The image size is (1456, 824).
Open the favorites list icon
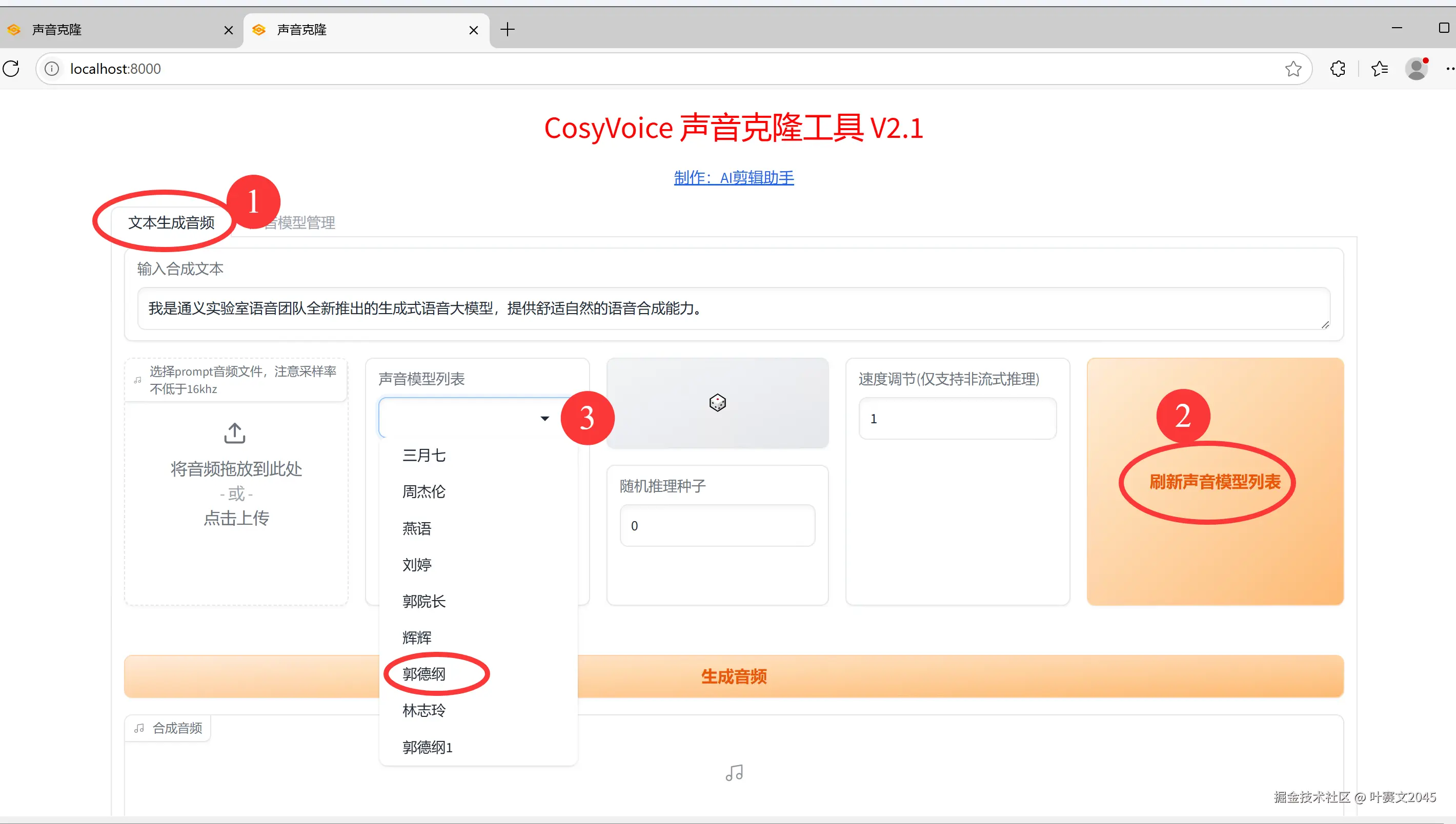(x=1379, y=69)
